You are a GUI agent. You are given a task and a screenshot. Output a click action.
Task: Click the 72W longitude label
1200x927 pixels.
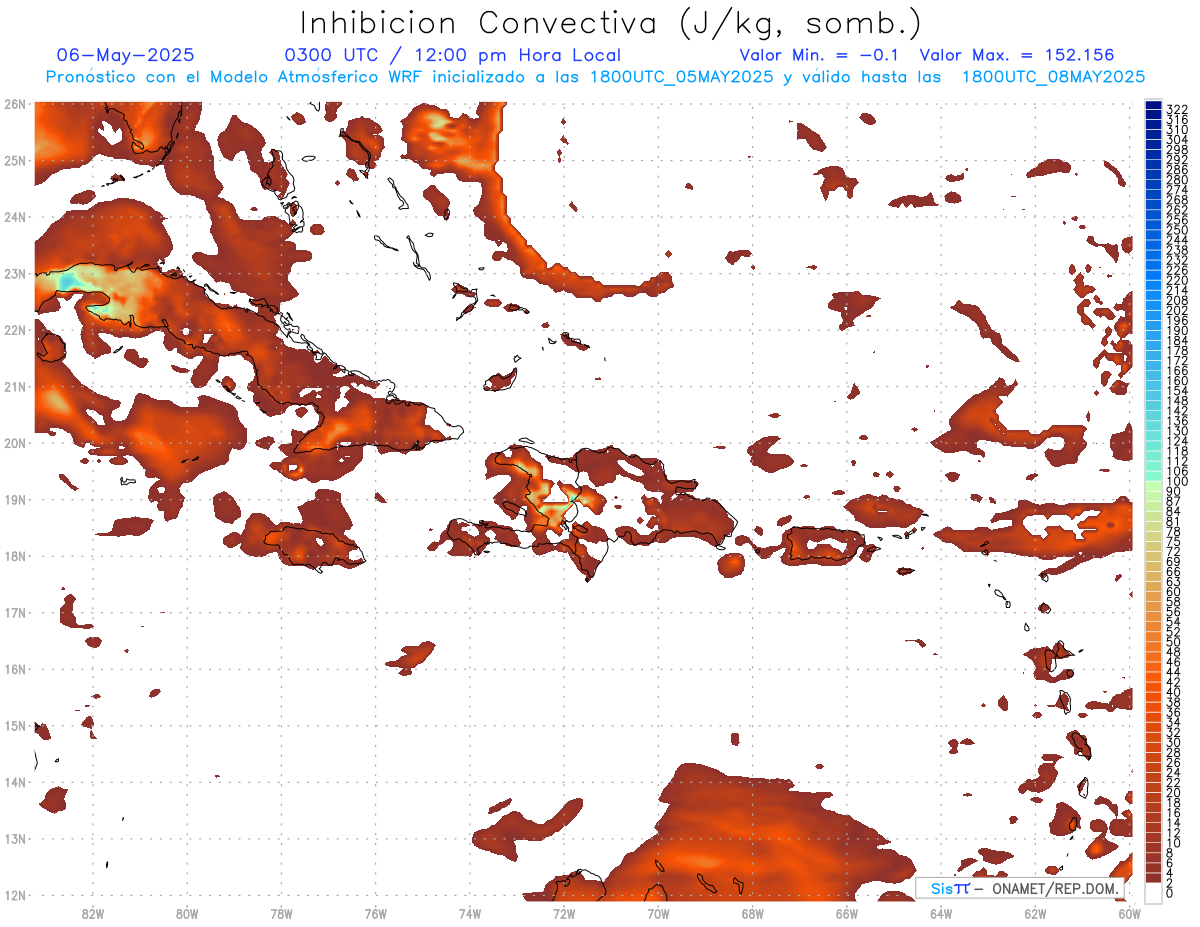(564, 913)
